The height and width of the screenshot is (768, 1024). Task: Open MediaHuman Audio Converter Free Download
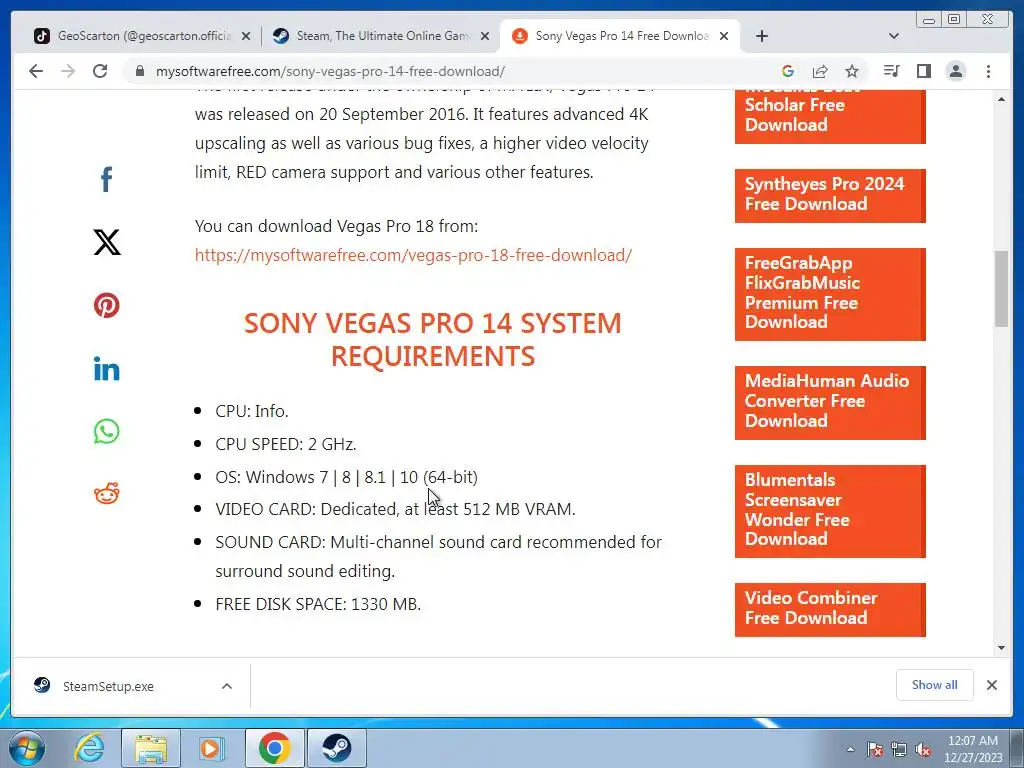point(830,402)
